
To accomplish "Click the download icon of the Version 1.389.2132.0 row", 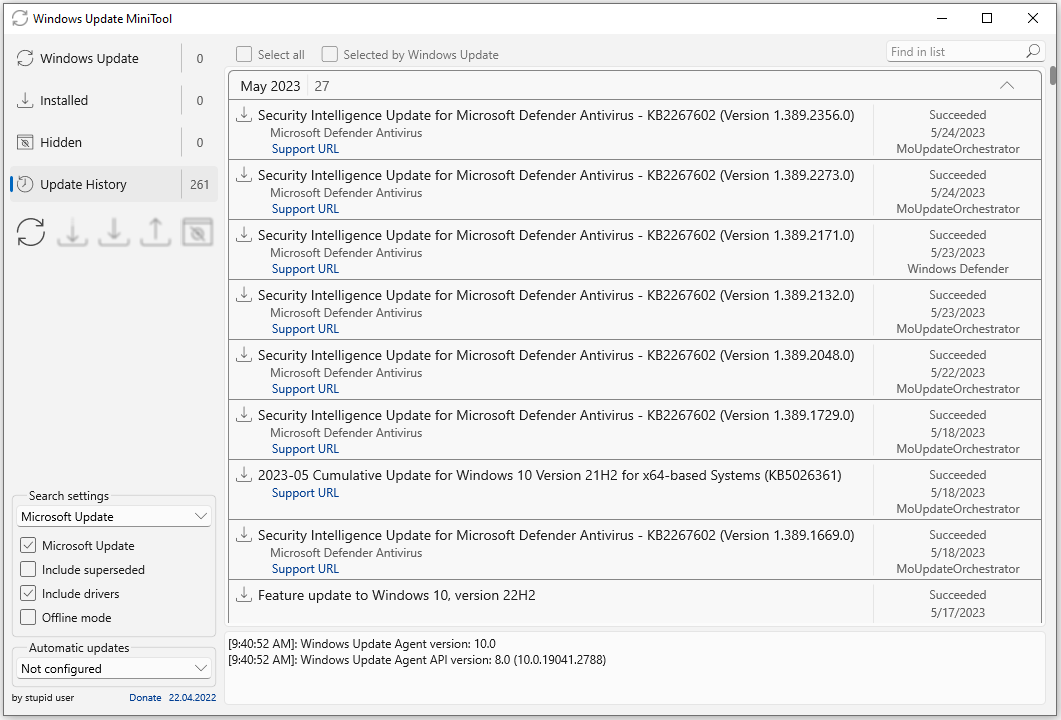I will coord(244,294).
